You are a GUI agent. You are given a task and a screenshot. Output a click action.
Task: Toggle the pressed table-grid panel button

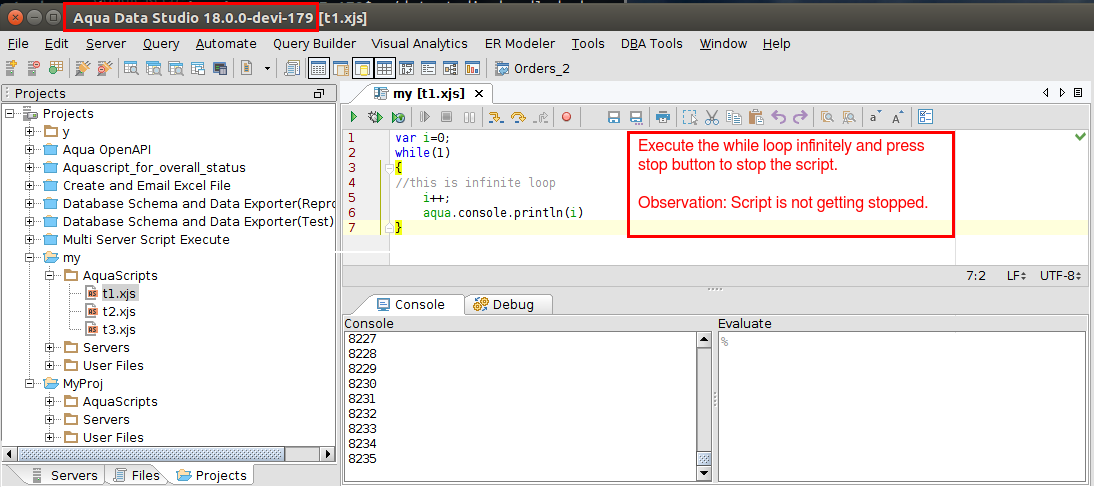coord(384,68)
